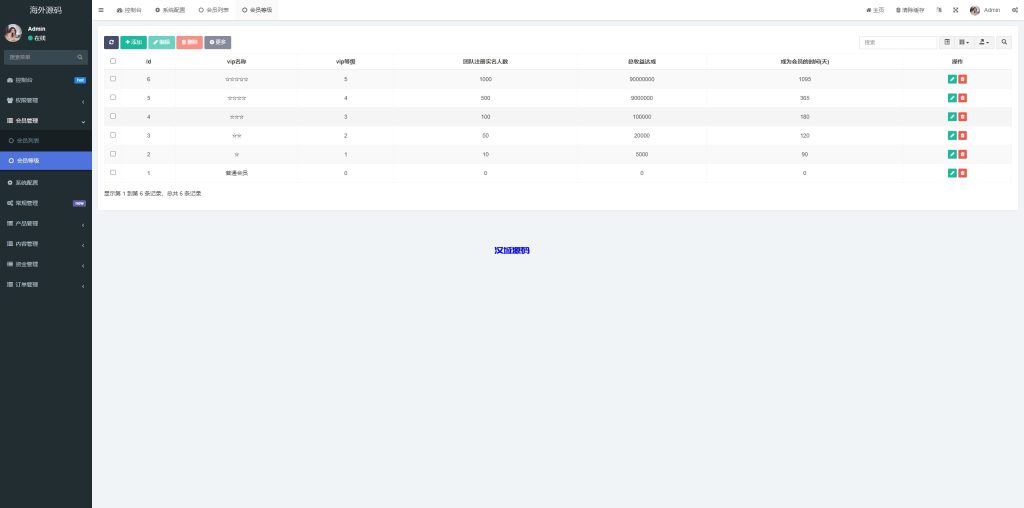1024x508 pixels.
Task: Click 清除缓存 in the top bar
Action: tap(910, 10)
